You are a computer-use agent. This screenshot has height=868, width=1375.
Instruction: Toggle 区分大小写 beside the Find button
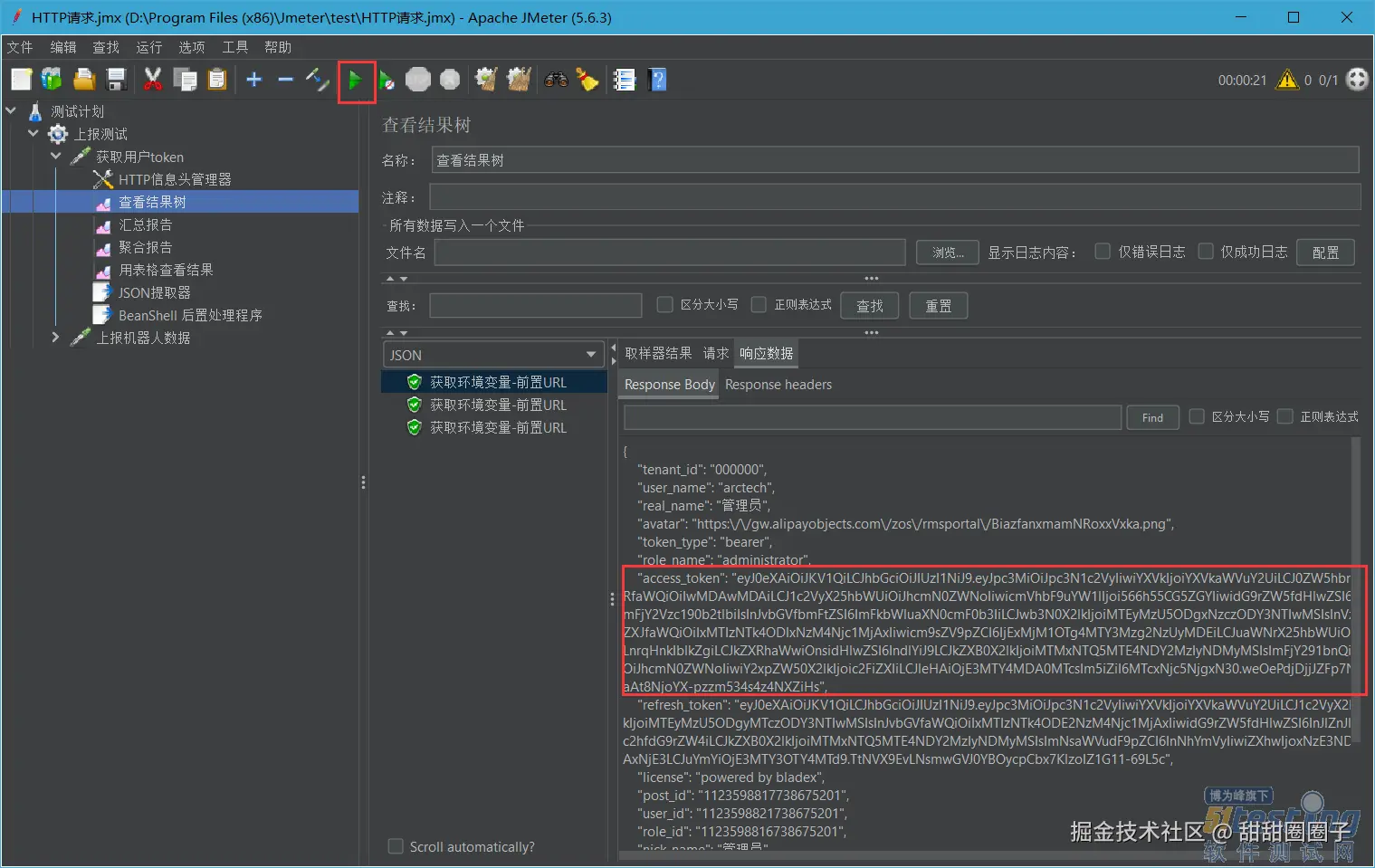point(1197,416)
